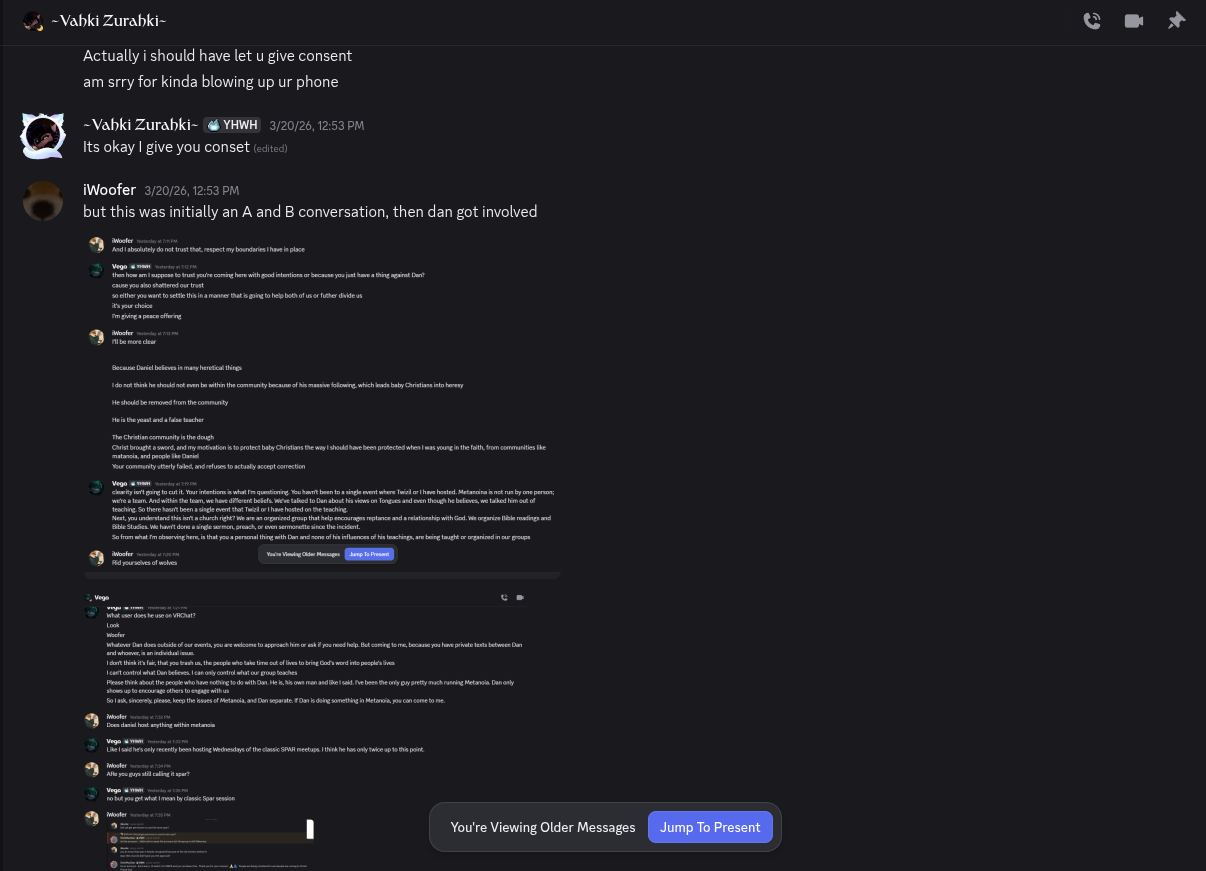Click the message "Its okay I give you conset"
Image resolution: width=1206 pixels, height=871 pixels.
[166, 147]
